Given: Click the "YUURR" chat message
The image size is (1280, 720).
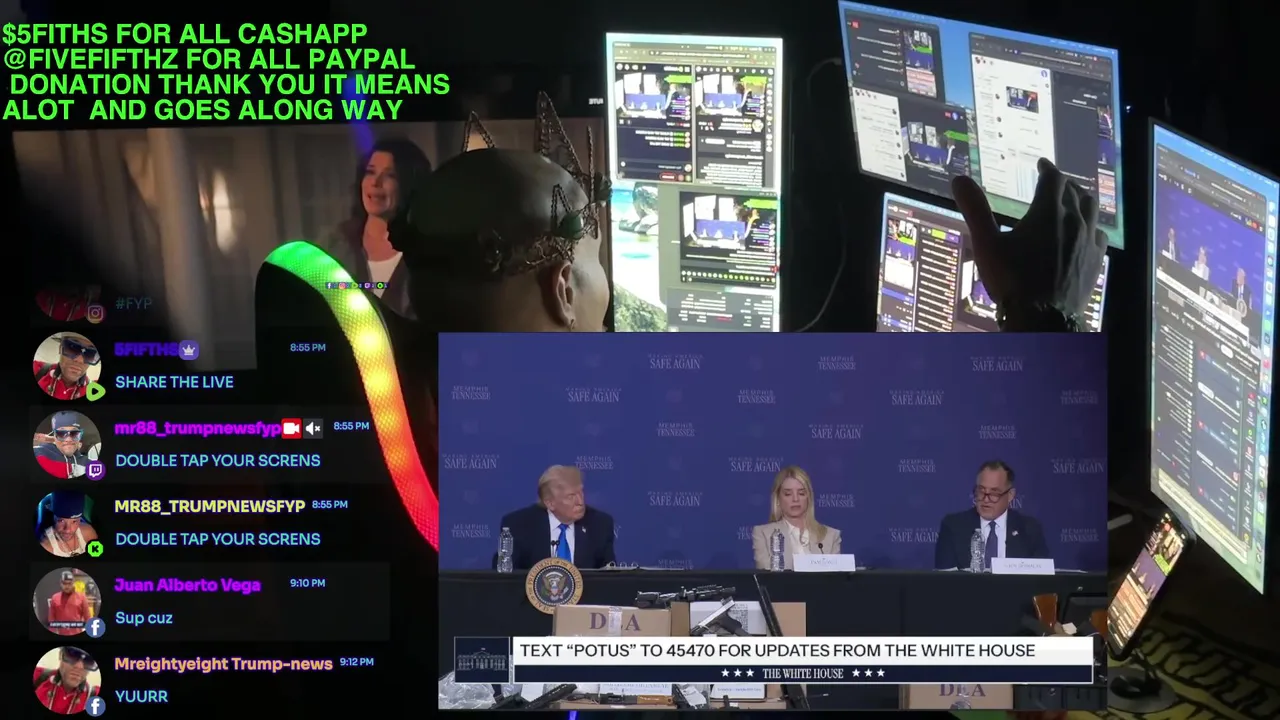Looking at the screenshot, I should 141,696.
